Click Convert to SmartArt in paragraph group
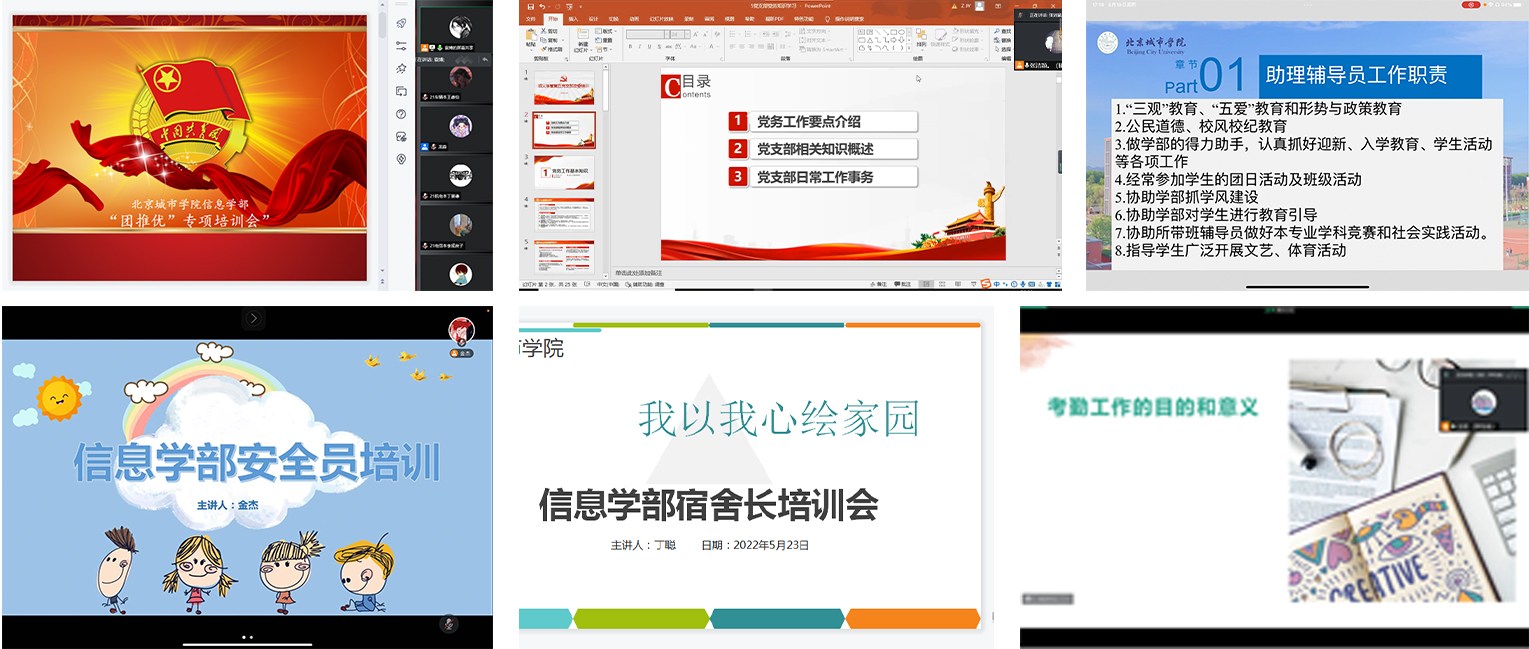Screen dimensions: 1529x649 [x=823, y=49]
